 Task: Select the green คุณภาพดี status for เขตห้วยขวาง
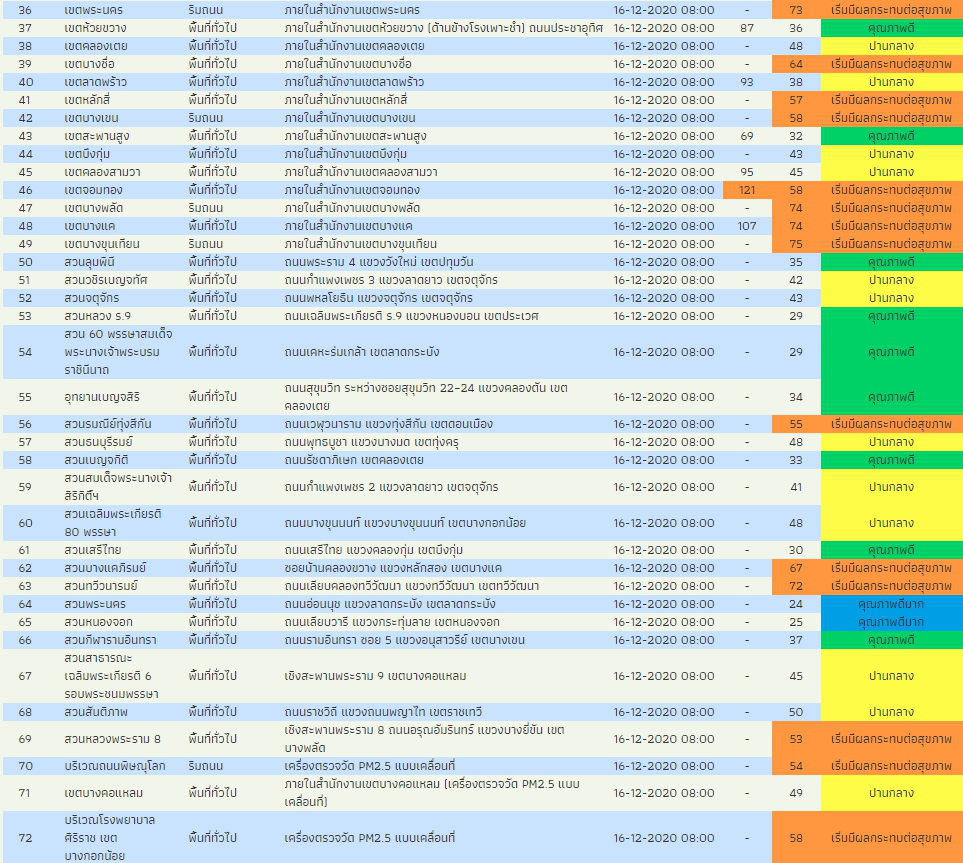coord(892,28)
